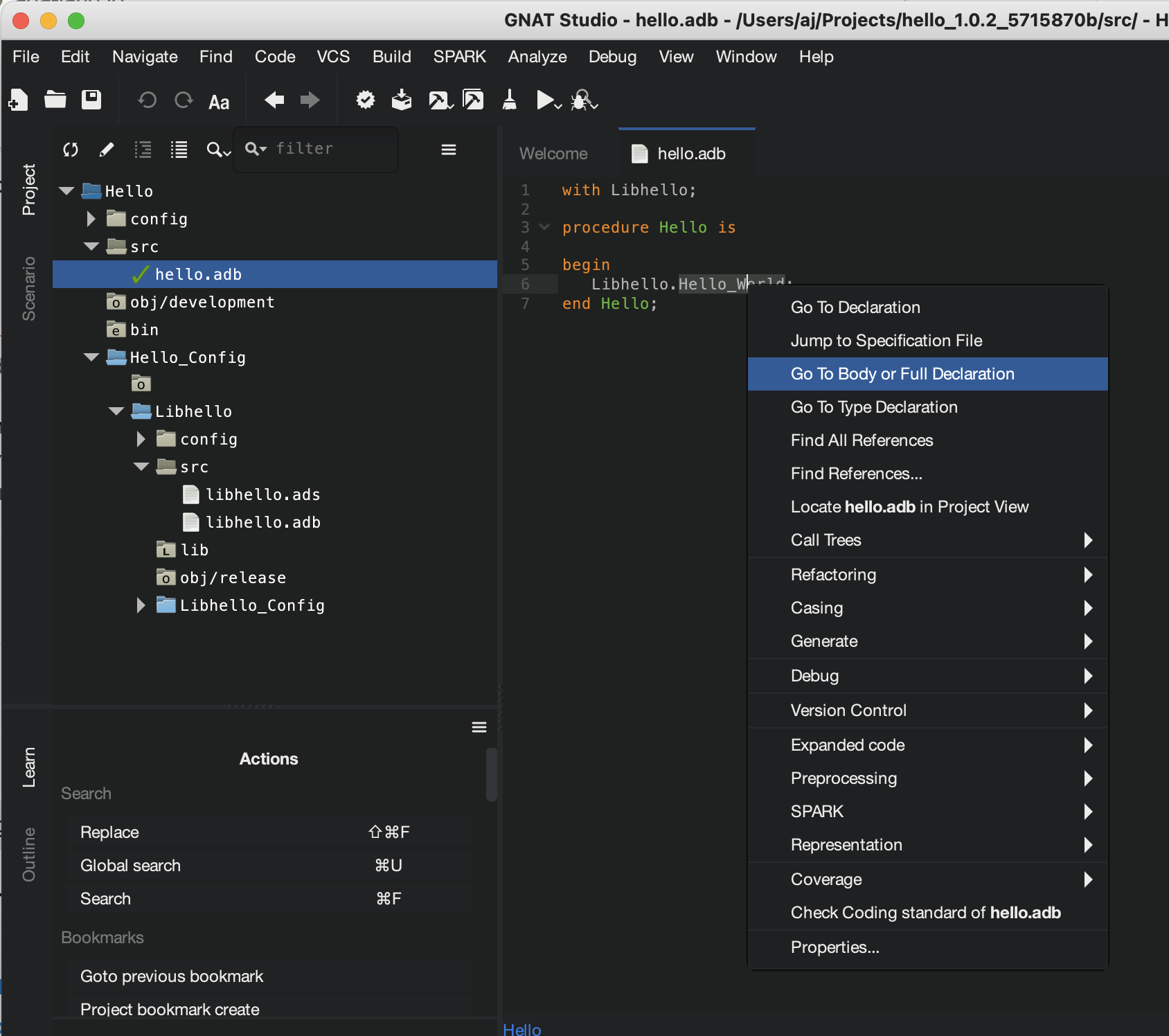This screenshot has width=1169, height=1036.
Task: Select libhello.ads in the project tree
Action: tap(262, 494)
